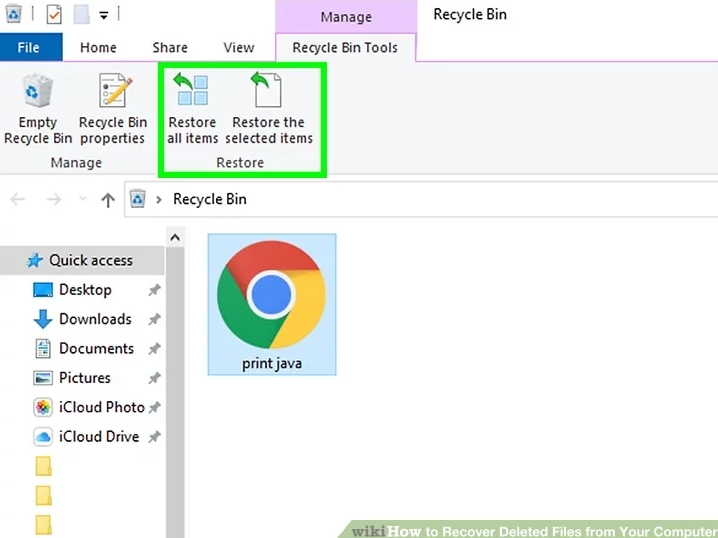This screenshot has width=718, height=538.
Task: Open Downloads folder in sidebar
Action: click(95, 319)
